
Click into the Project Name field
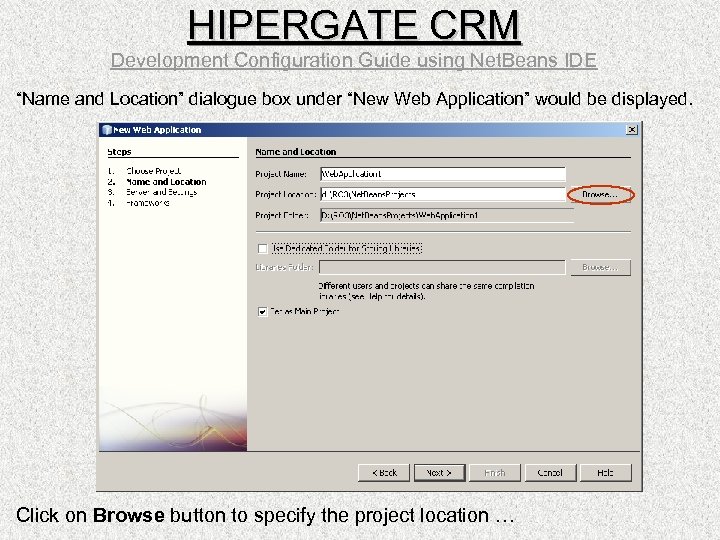(x=443, y=174)
